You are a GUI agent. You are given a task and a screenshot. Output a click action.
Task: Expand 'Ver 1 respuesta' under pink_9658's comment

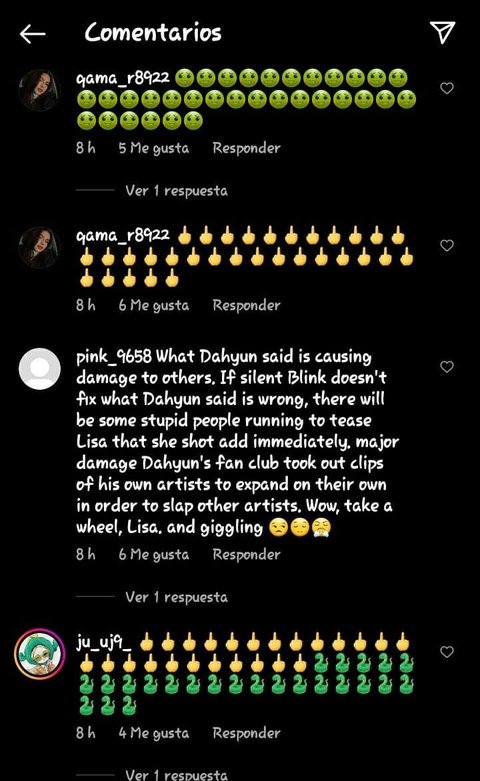click(x=176, y=597)
